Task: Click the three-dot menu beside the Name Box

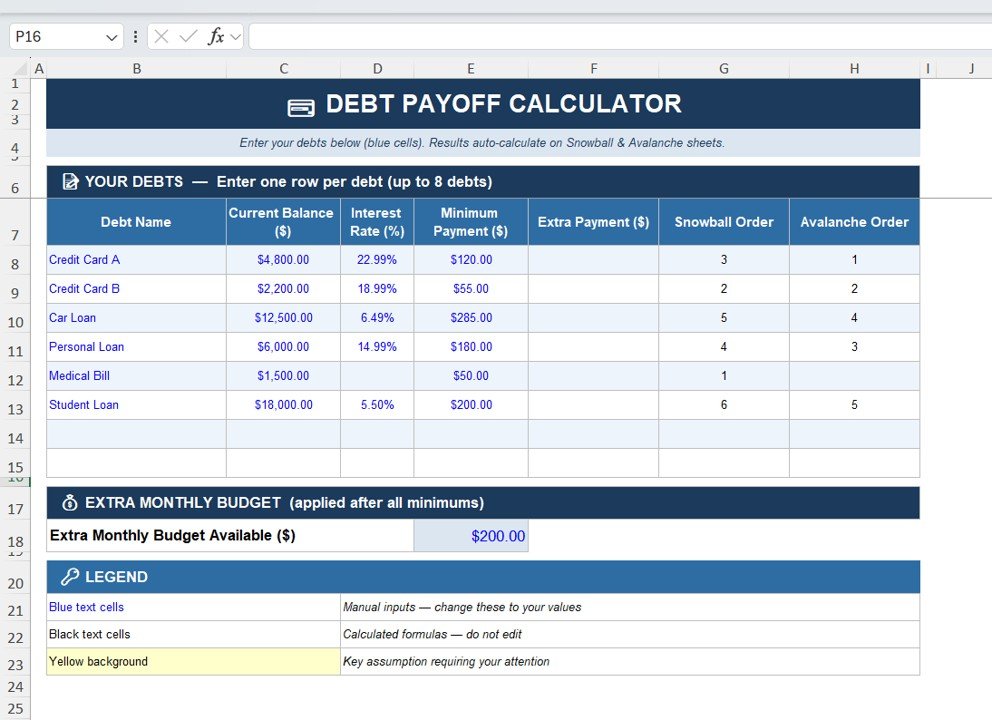Action: (x=135, y=36)
